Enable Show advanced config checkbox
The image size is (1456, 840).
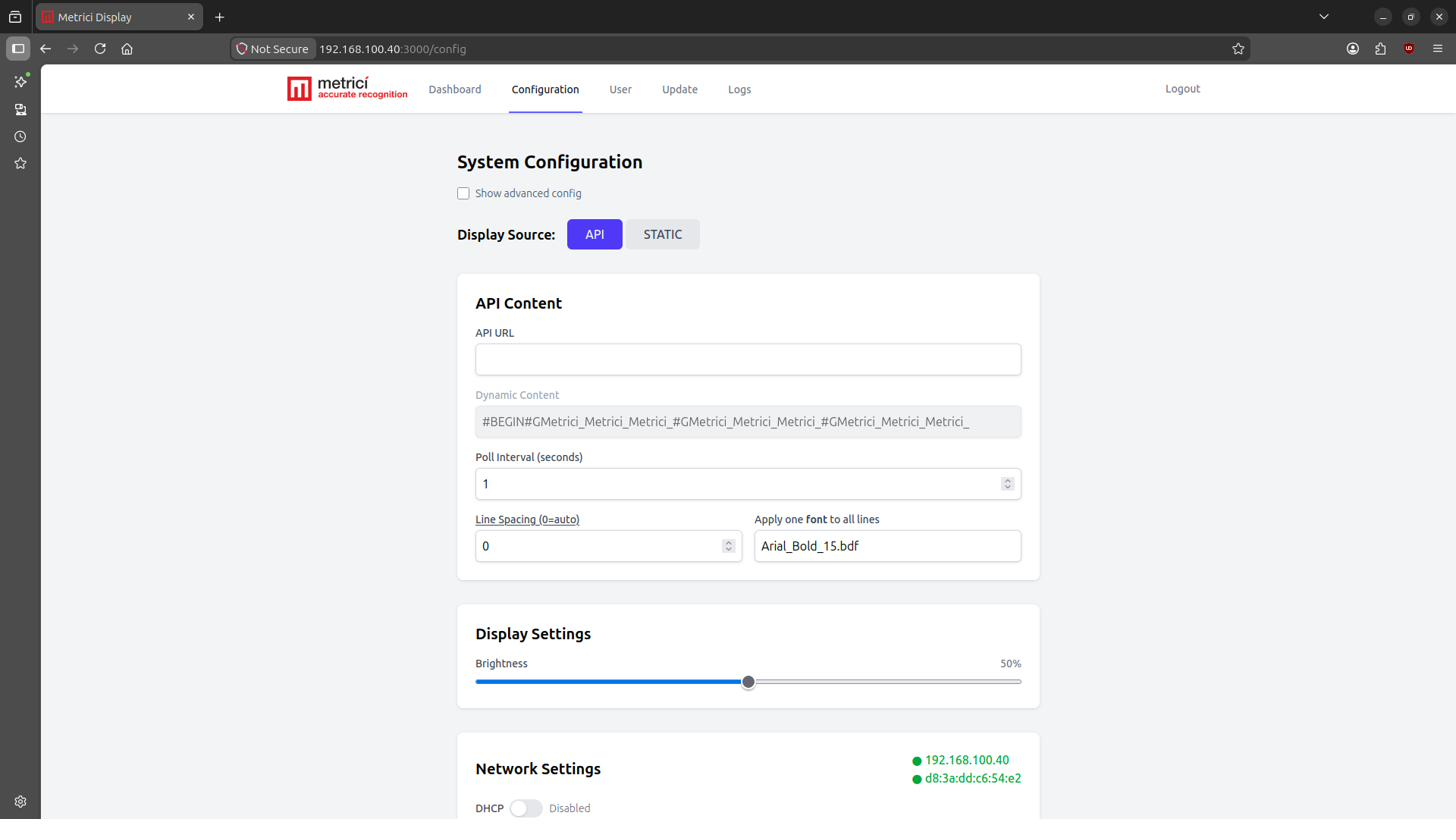(x=463, y=194)
